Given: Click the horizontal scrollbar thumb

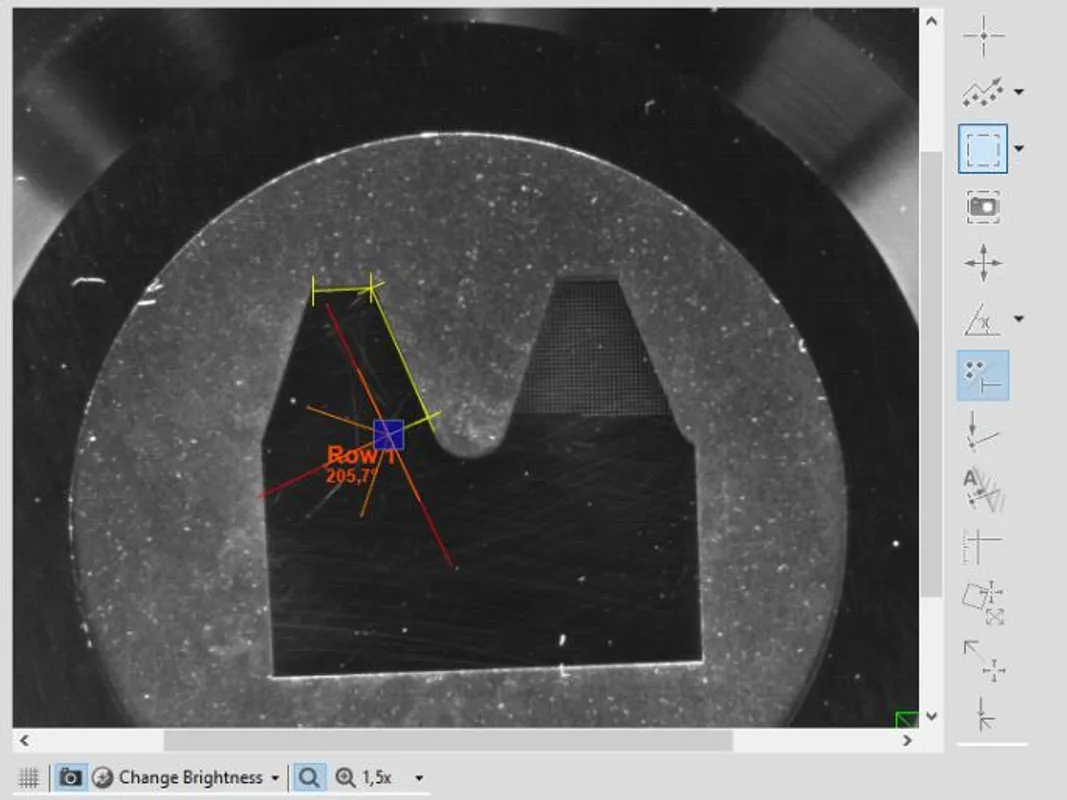Looking at the screenshot, I should pyautogui.click(x=448, y=740).
